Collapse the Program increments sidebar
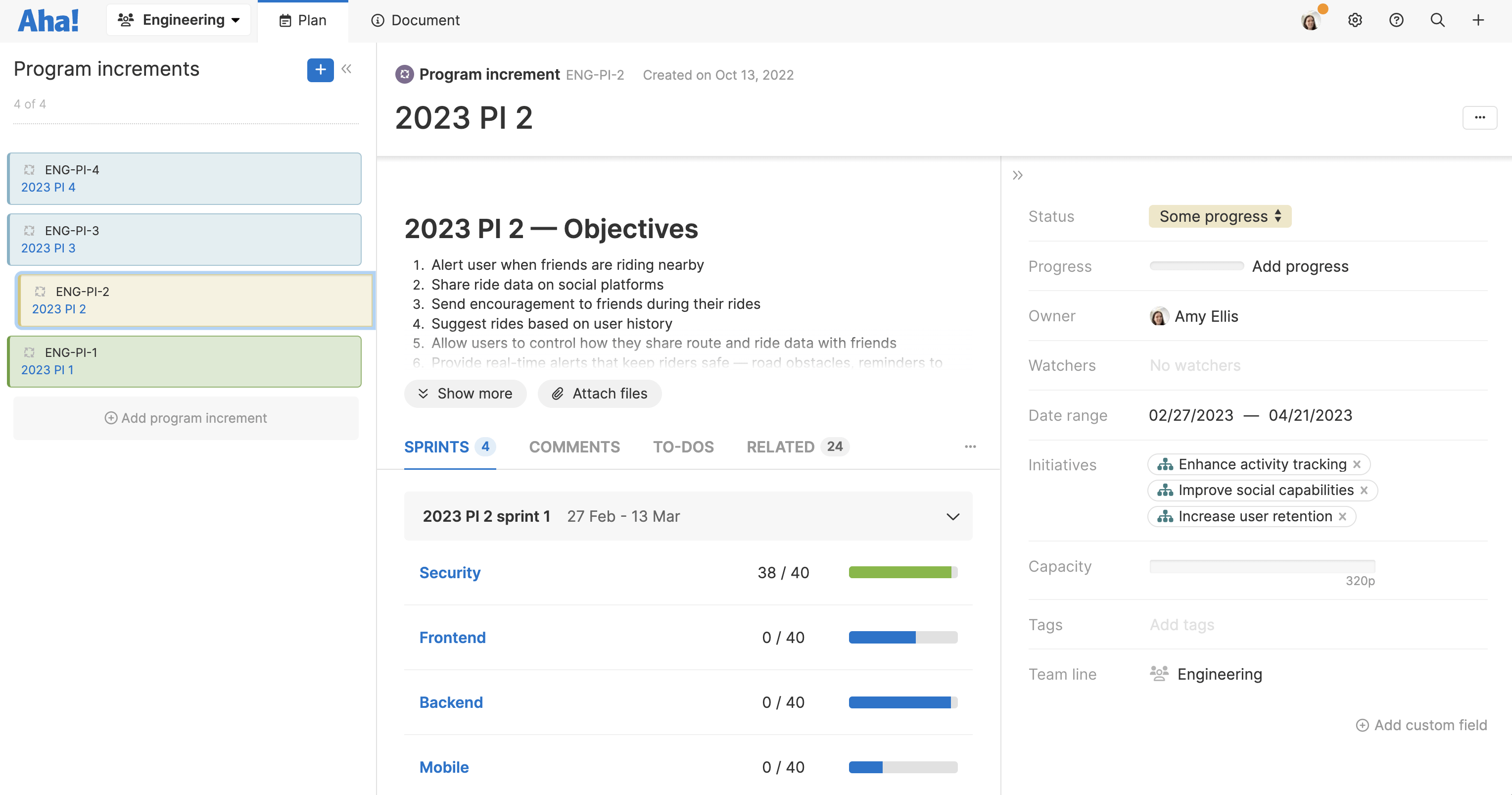 pyautogui.click(x=347, y=69)
